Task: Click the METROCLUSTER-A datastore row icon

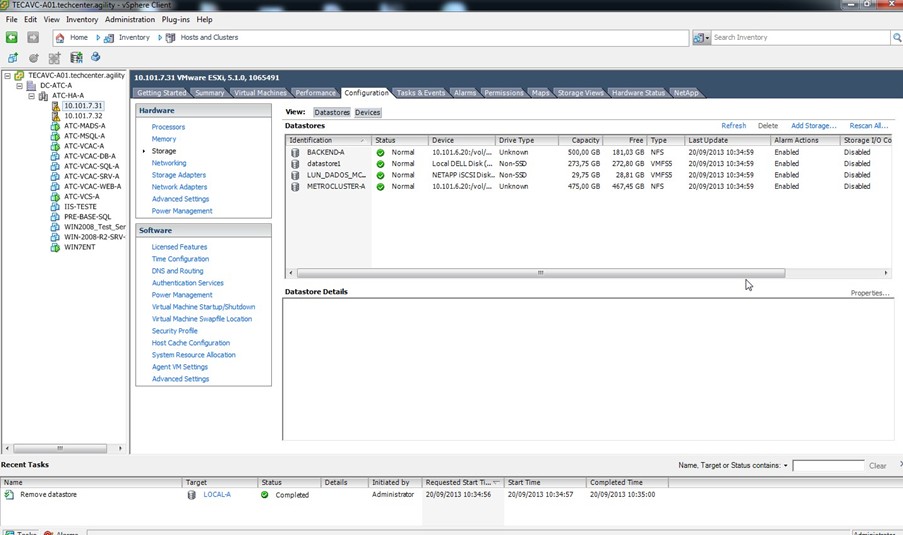Action: 295,186
